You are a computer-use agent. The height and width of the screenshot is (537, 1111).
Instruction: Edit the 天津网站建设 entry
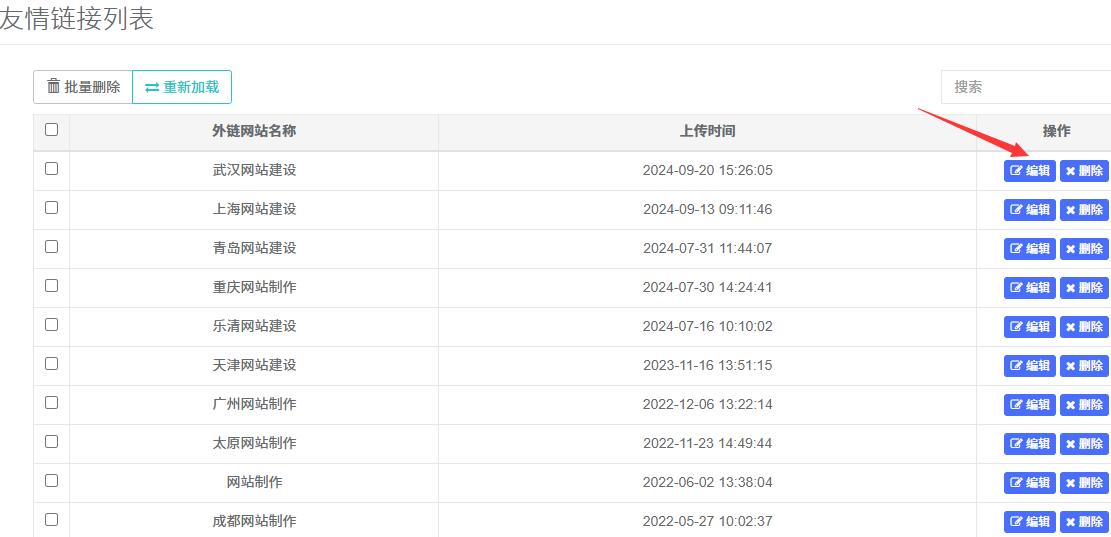tap(1029, 366)
